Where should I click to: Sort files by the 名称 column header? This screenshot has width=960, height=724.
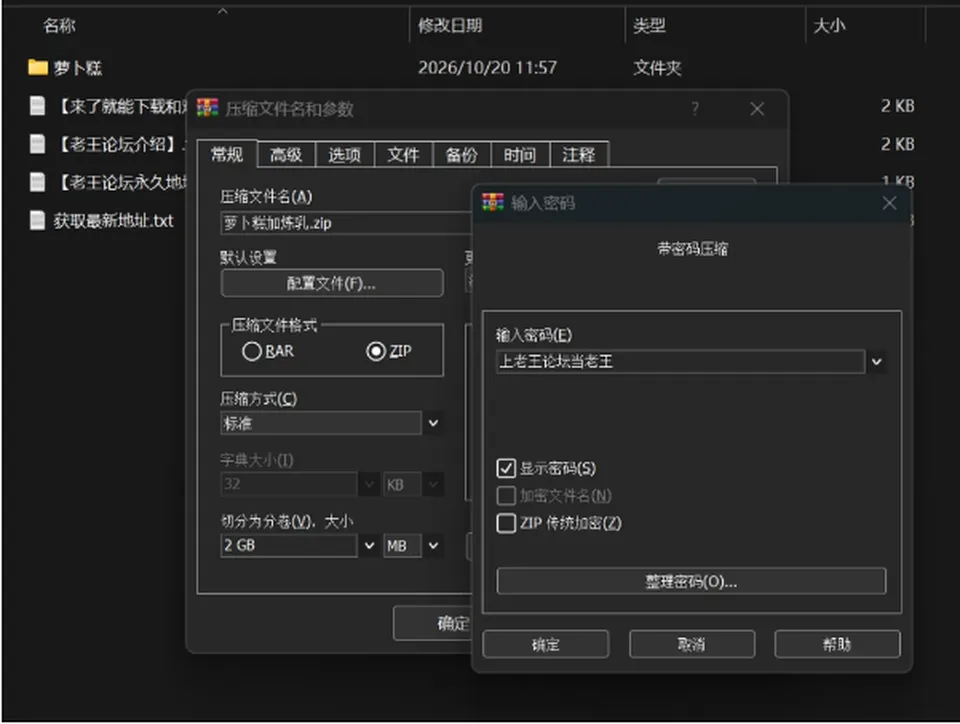[59, 26]
